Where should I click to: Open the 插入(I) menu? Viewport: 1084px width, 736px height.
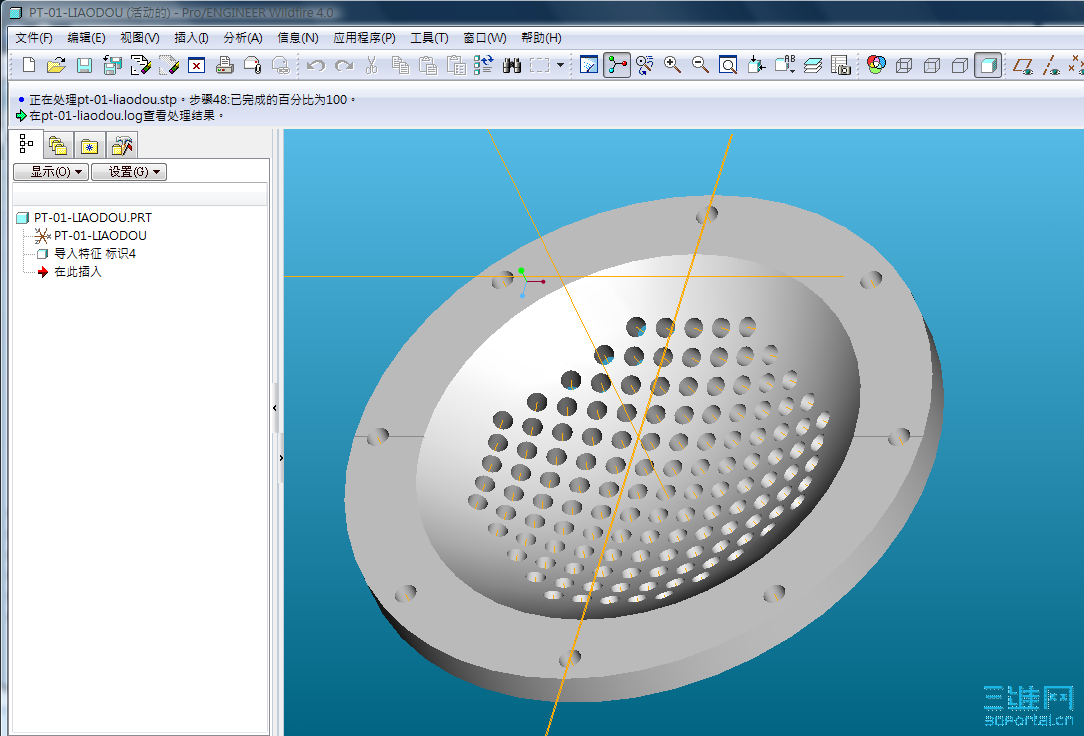coord(191,38)
